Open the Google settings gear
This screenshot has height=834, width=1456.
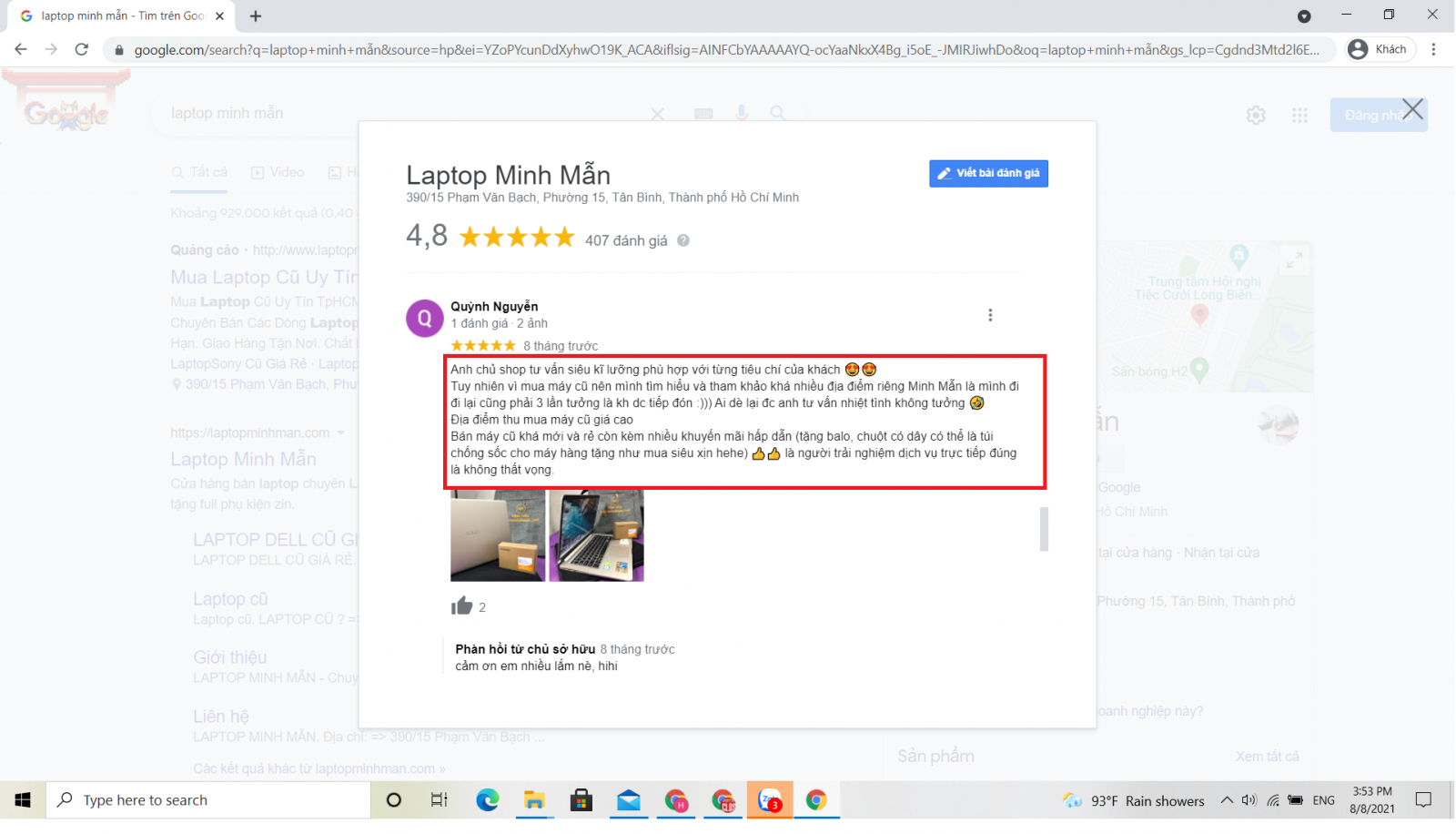click(1256, 115)
